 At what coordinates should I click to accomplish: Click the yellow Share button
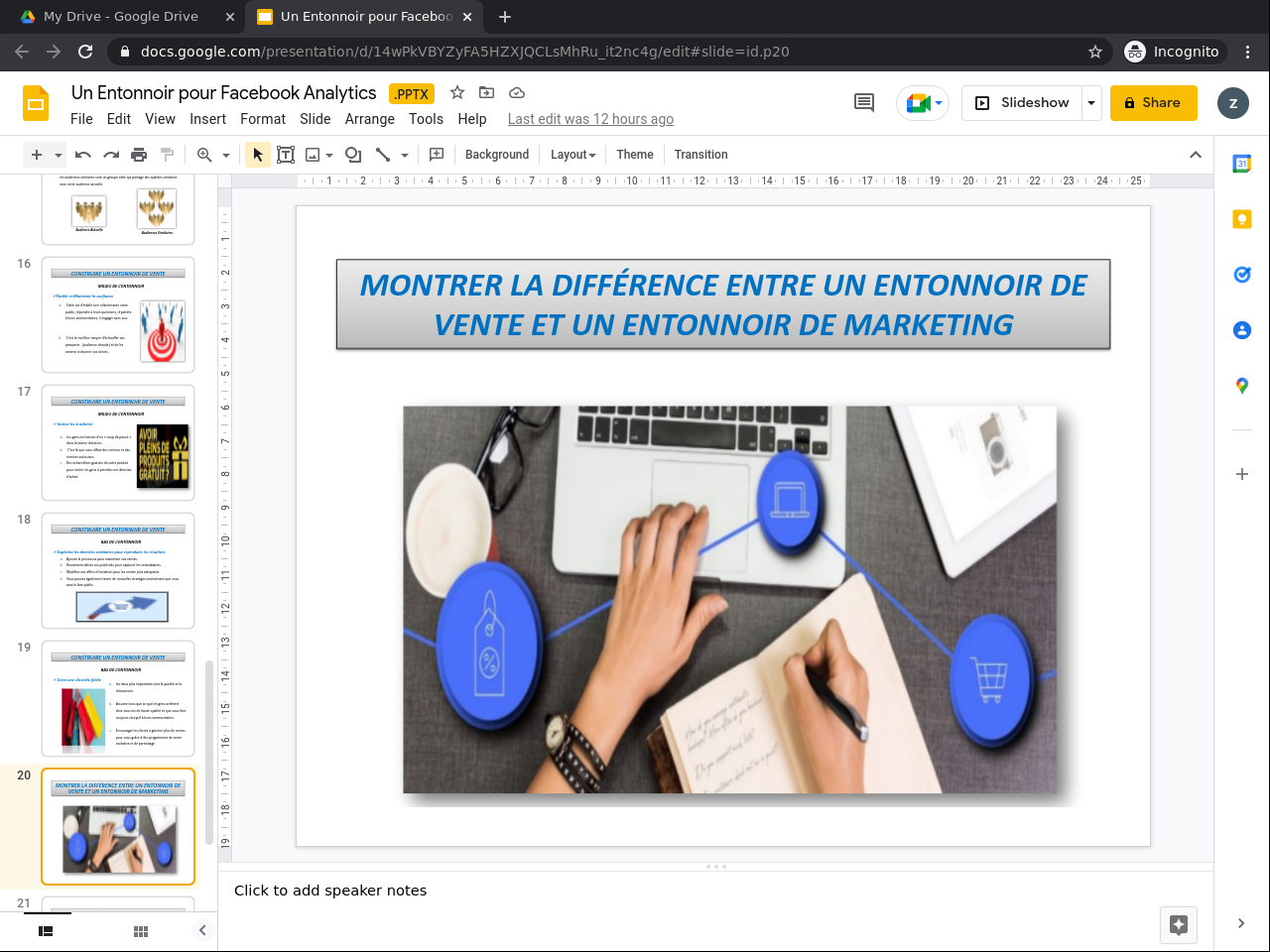(1154, 103)
